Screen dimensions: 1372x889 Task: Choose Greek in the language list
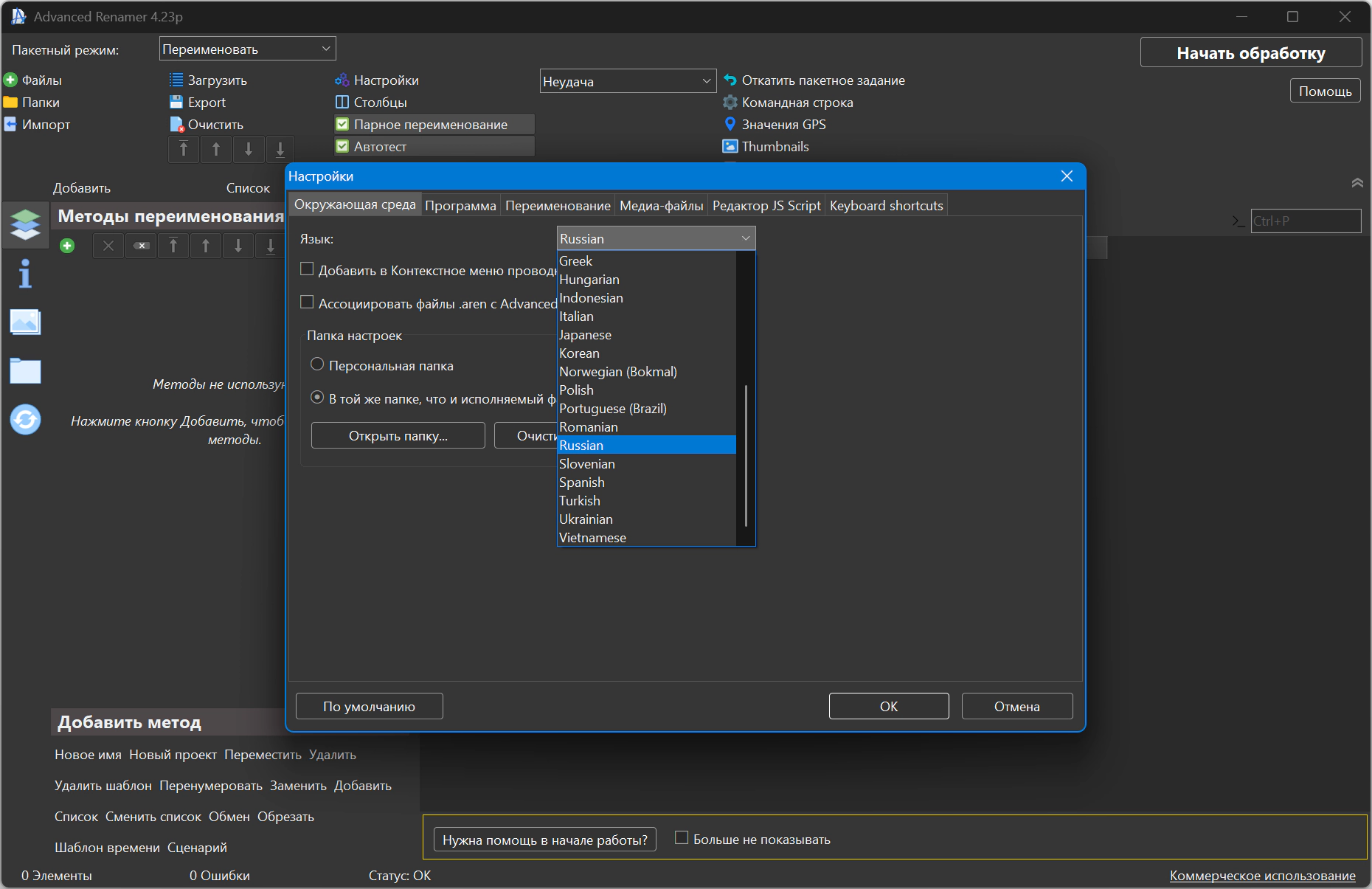click(646, 261)
